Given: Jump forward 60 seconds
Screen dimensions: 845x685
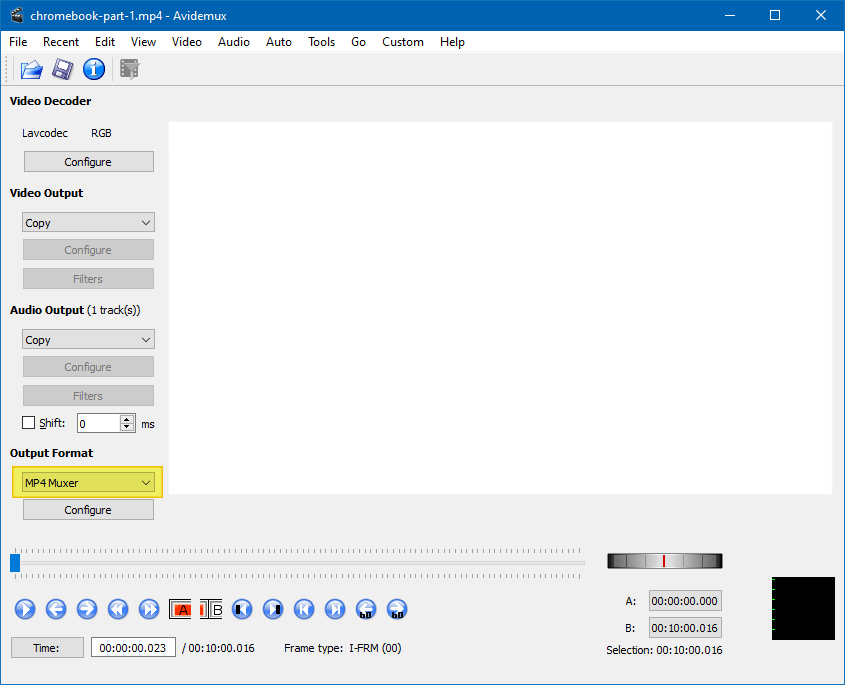Looking at the screenshot, I should [397, 610].
